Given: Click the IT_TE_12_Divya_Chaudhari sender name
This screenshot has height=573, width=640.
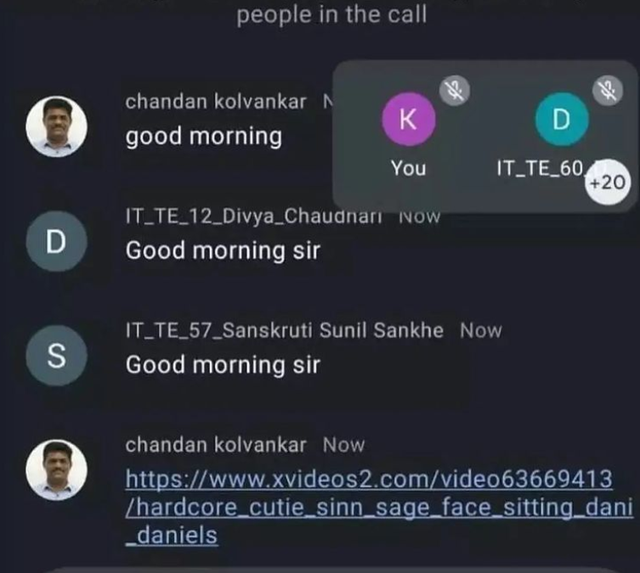Looking at the screenshot, I should [x=254, y=216].
